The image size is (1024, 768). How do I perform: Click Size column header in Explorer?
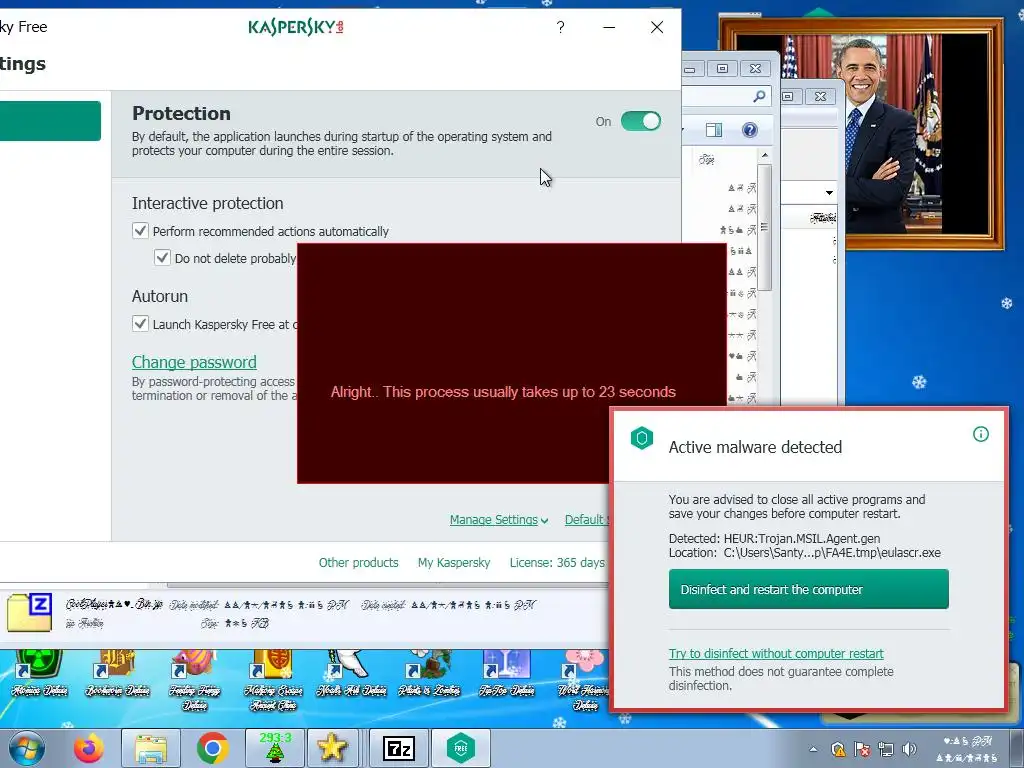[707, 159]
